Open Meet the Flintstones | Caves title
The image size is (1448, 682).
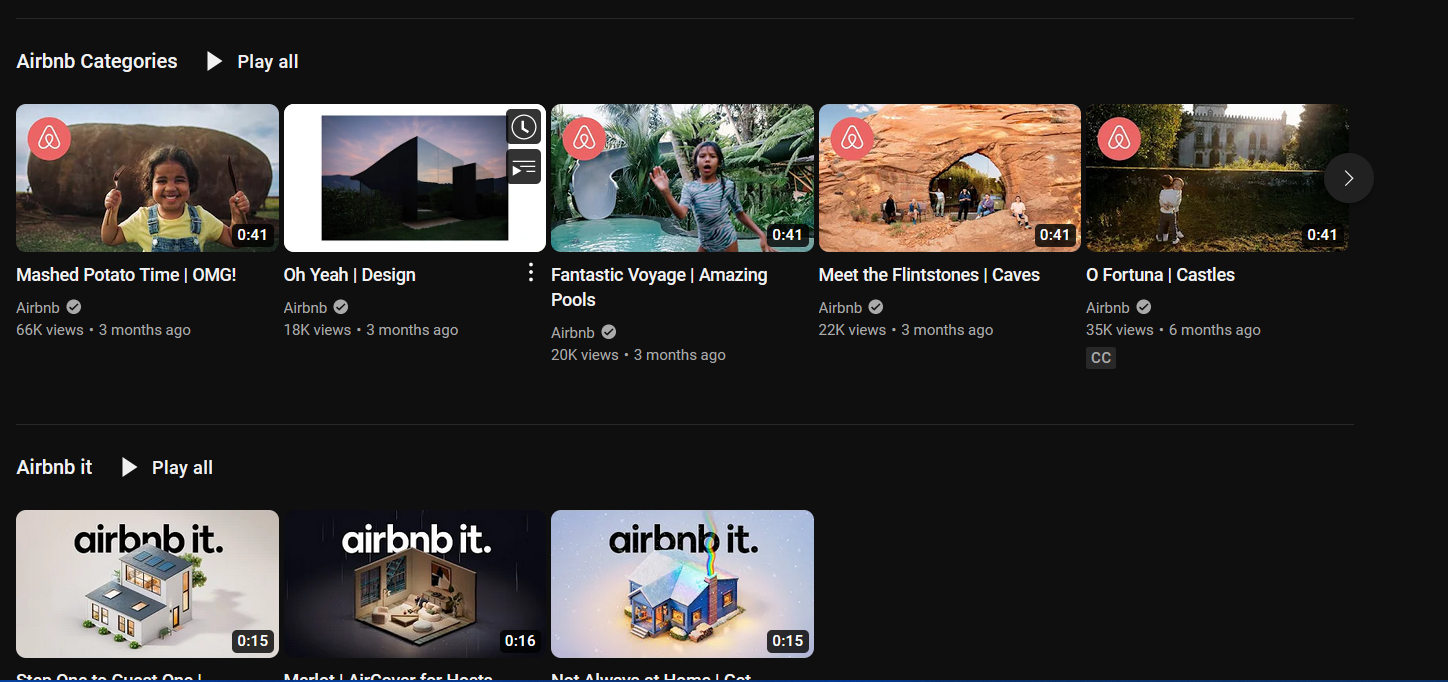click(x=929, y=275)
